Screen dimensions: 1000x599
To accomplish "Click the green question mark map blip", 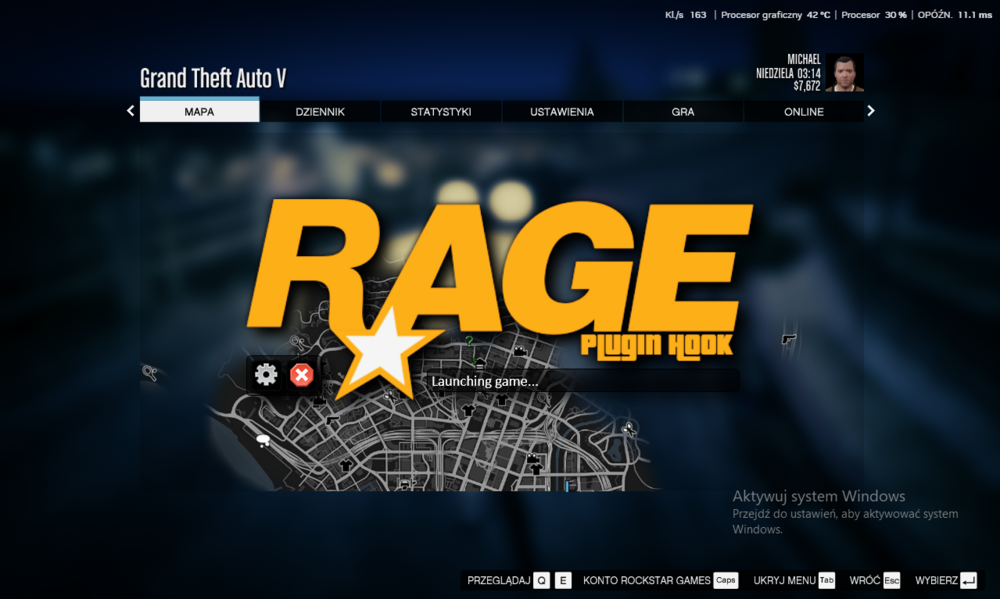I will pos(469,341).
